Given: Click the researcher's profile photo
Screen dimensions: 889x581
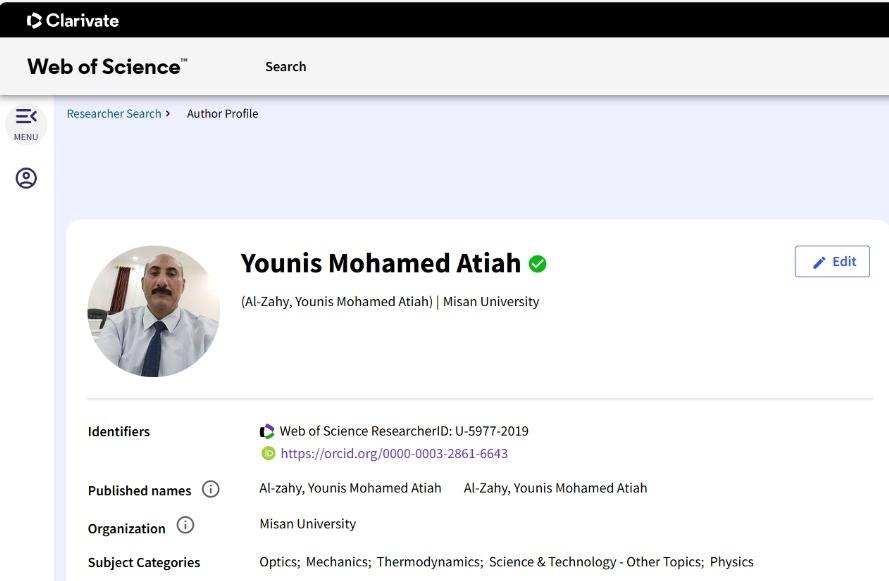Looking at the screenshot, I should [153, 311].
